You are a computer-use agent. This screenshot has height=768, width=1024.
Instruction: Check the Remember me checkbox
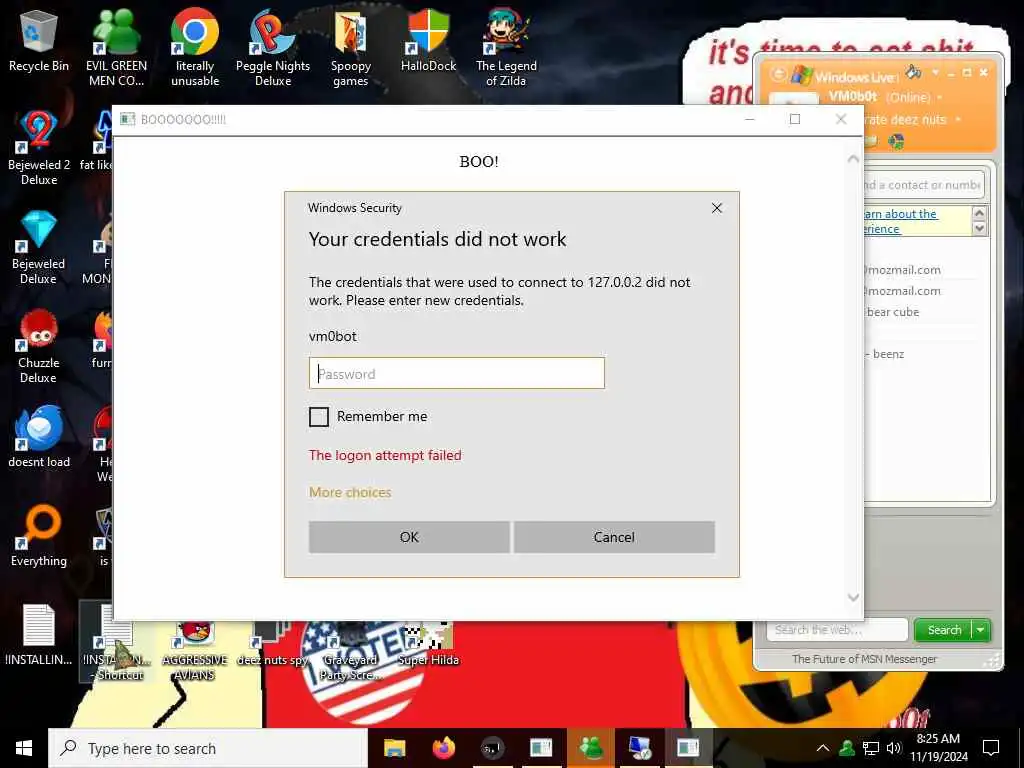319,417
